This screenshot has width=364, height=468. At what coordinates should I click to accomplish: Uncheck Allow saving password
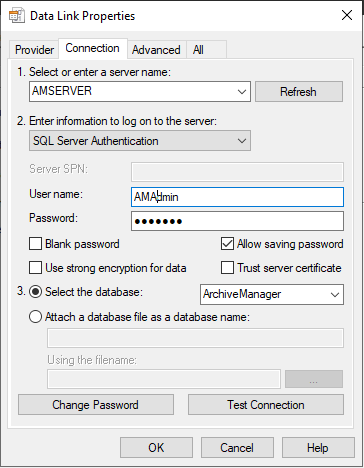[x=227, y=244]
